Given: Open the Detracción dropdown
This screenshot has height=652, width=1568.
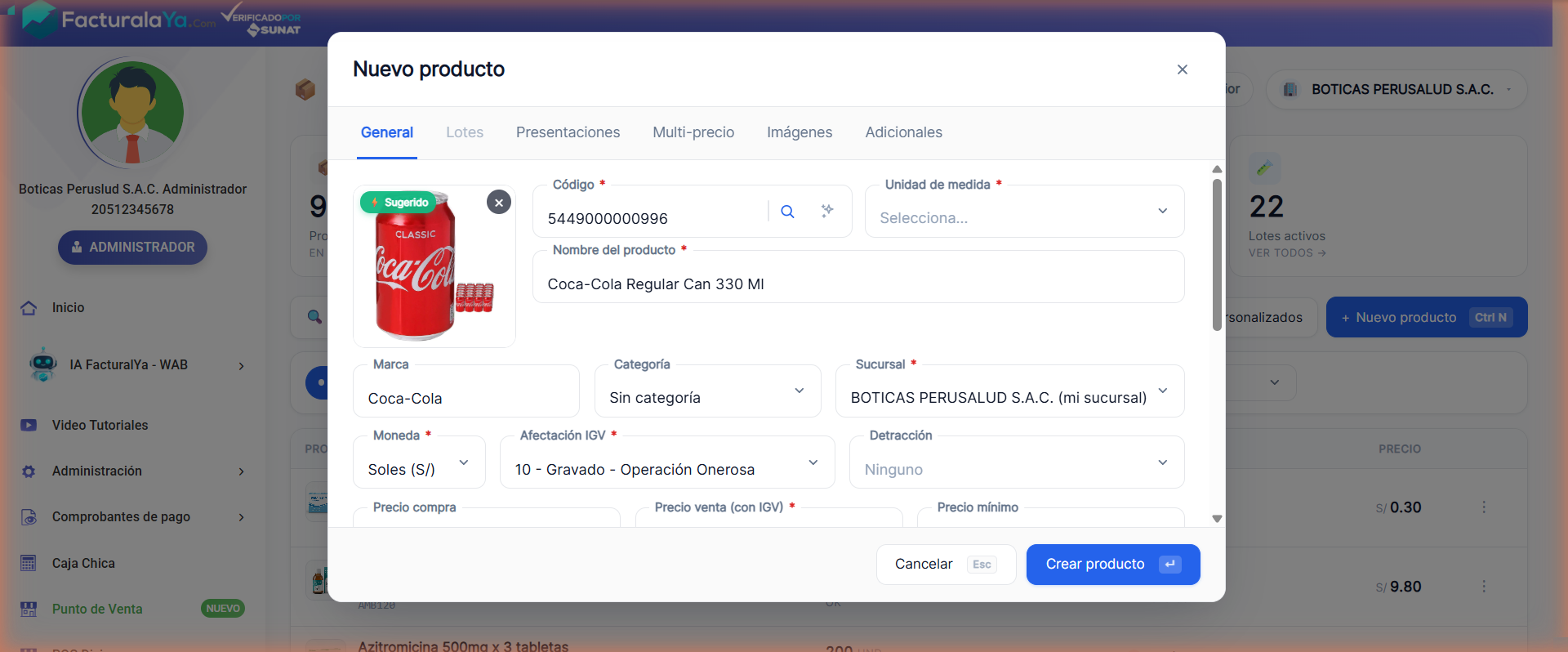Looking at the screenshot, I should (x=1017, y=462).
